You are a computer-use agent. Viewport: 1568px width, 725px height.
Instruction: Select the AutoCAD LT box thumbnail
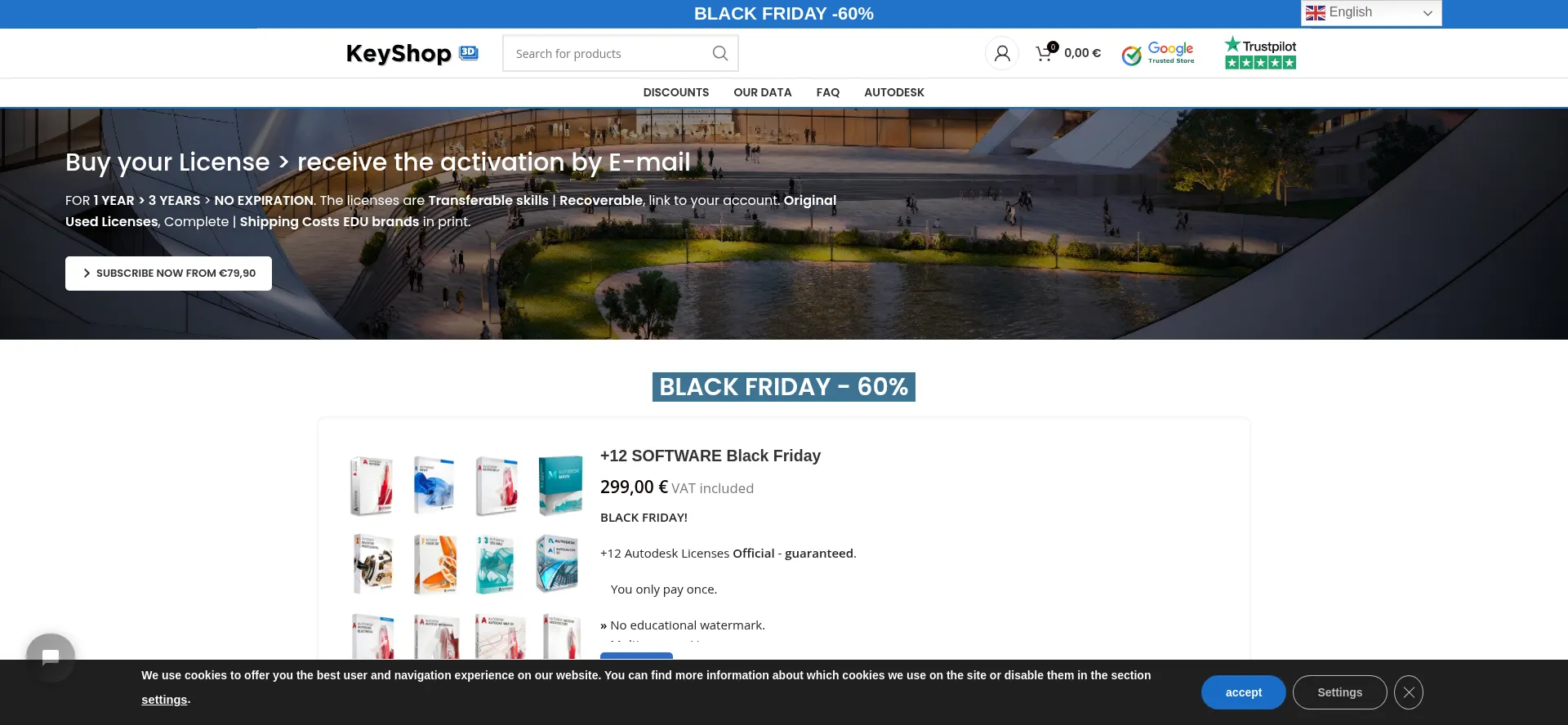pos(497,486)
